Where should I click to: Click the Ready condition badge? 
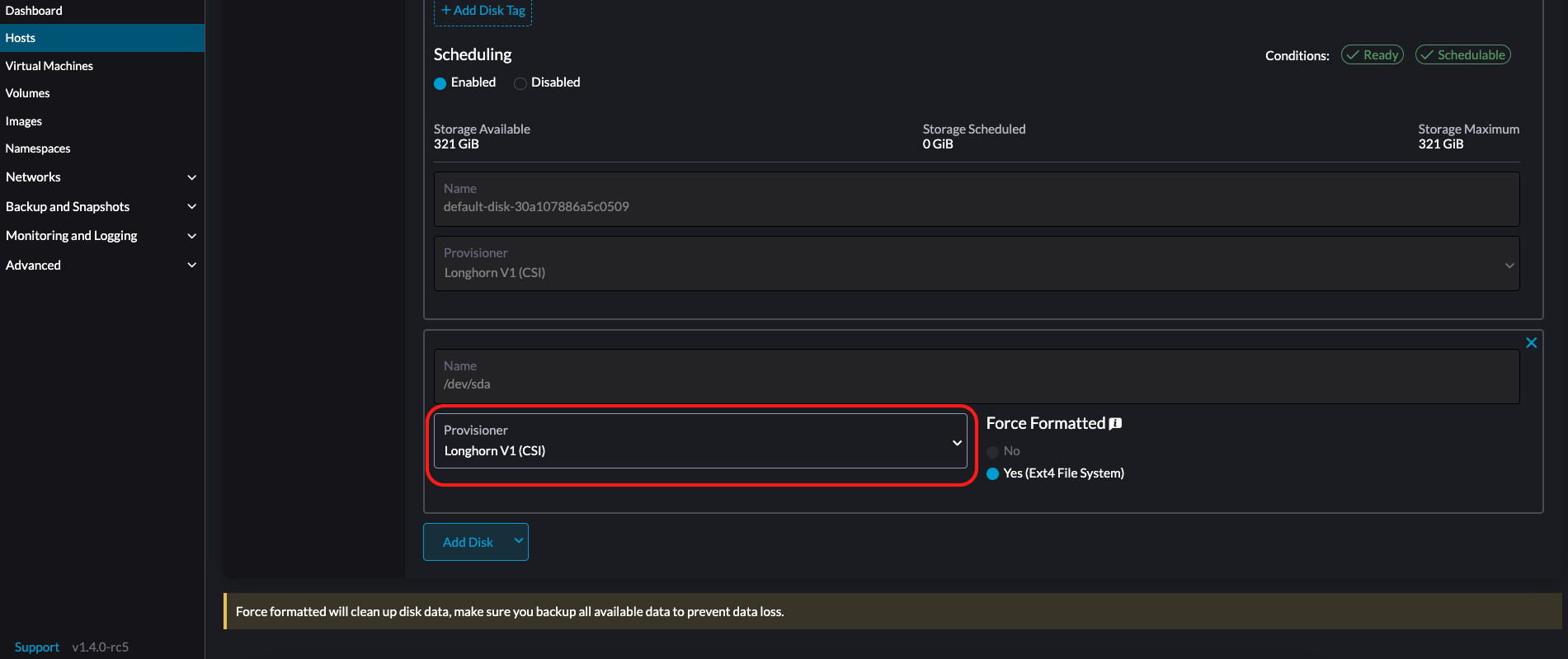coord(1373,55)
